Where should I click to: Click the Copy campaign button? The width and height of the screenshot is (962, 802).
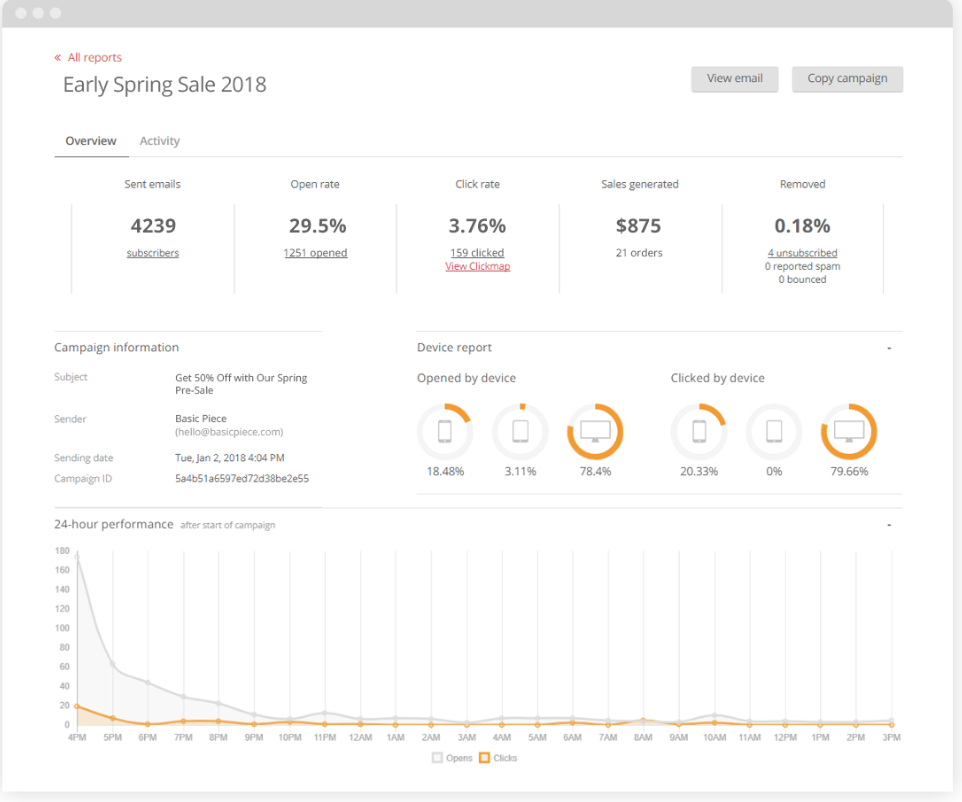pyautogui.click(x=847, y=79)
